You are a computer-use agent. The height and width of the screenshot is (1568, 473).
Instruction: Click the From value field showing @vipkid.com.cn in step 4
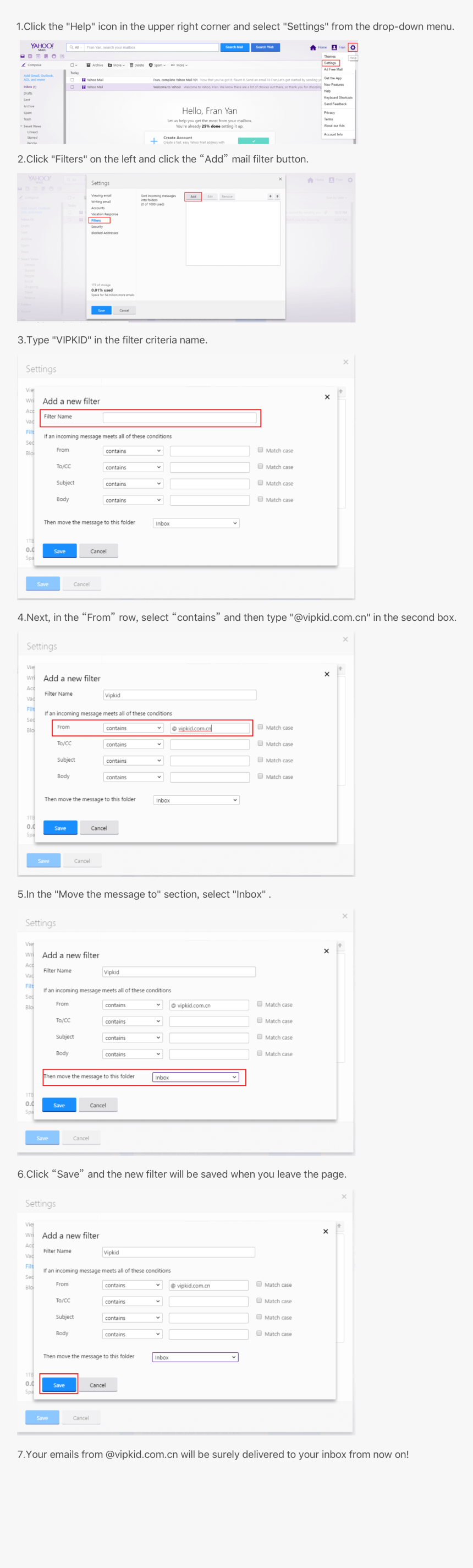click(x=210, y=728)
